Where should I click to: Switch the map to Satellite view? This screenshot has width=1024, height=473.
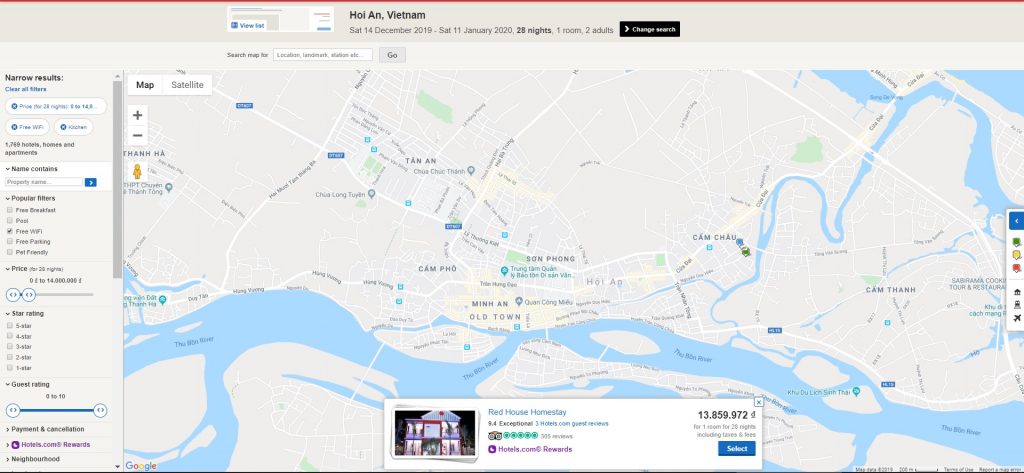[187, 85]
